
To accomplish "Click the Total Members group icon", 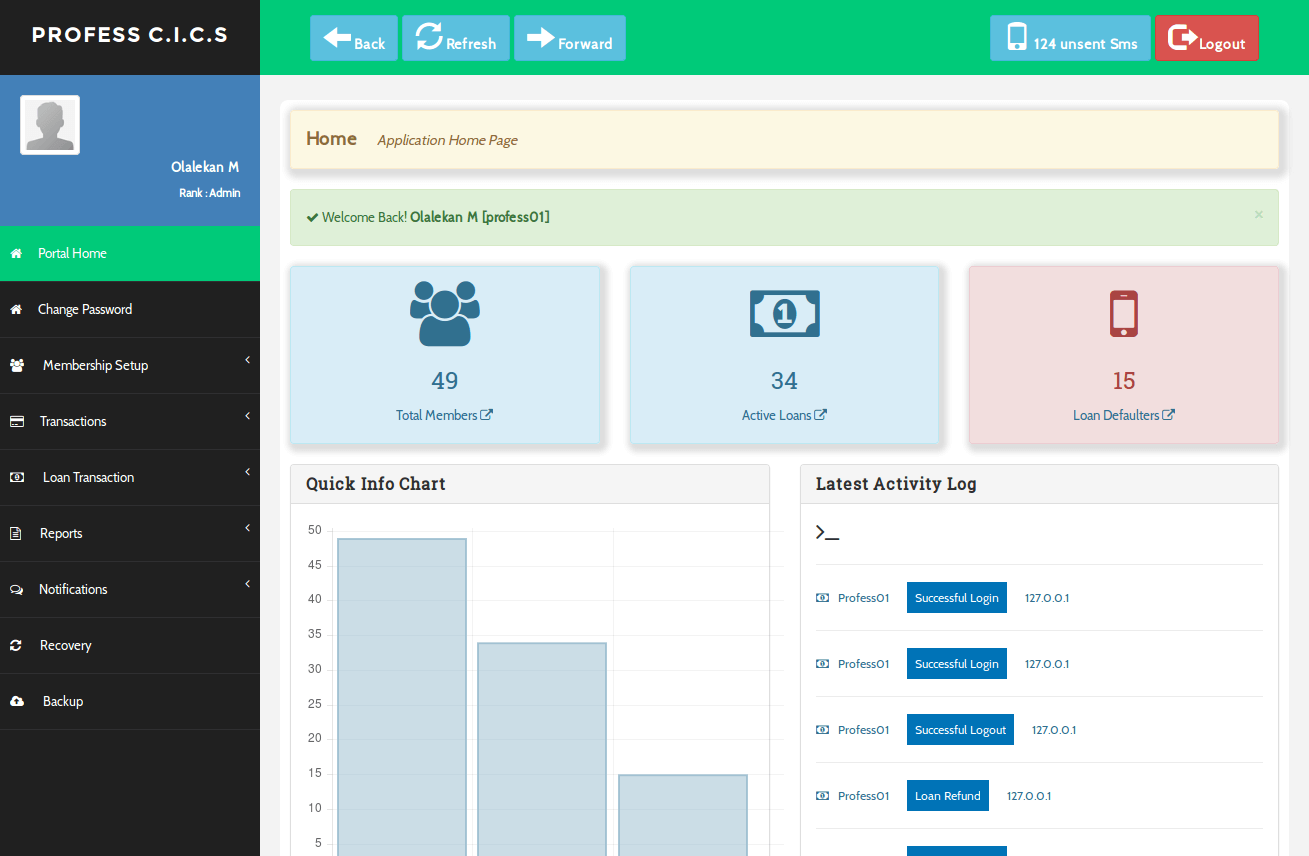I will coord(445,314).
